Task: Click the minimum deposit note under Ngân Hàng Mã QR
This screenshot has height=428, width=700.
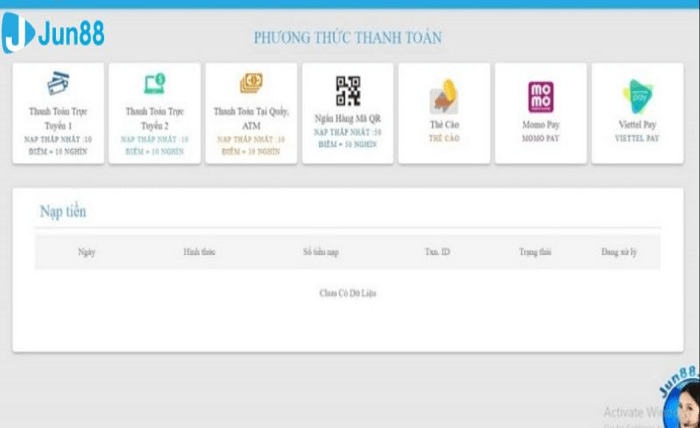Action: [x=348, y=138]
